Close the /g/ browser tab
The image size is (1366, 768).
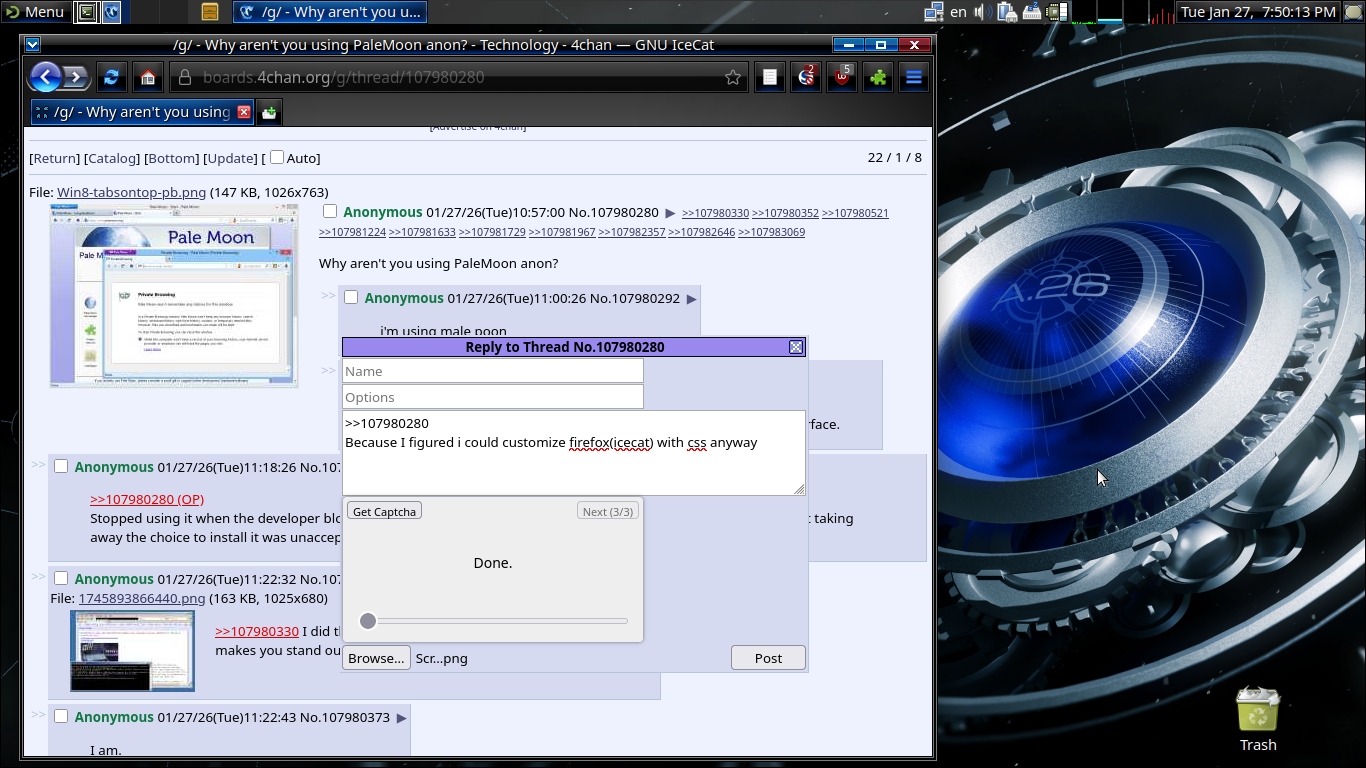click(244, 112)
